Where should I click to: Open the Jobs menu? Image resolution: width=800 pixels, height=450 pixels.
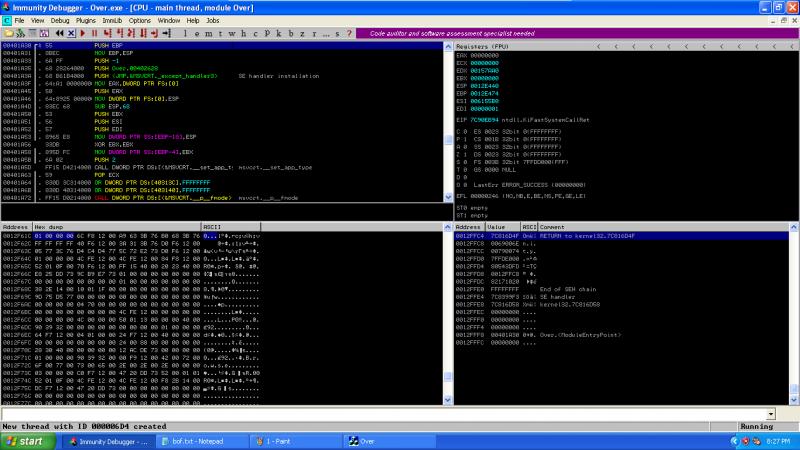tap(213, 21)
